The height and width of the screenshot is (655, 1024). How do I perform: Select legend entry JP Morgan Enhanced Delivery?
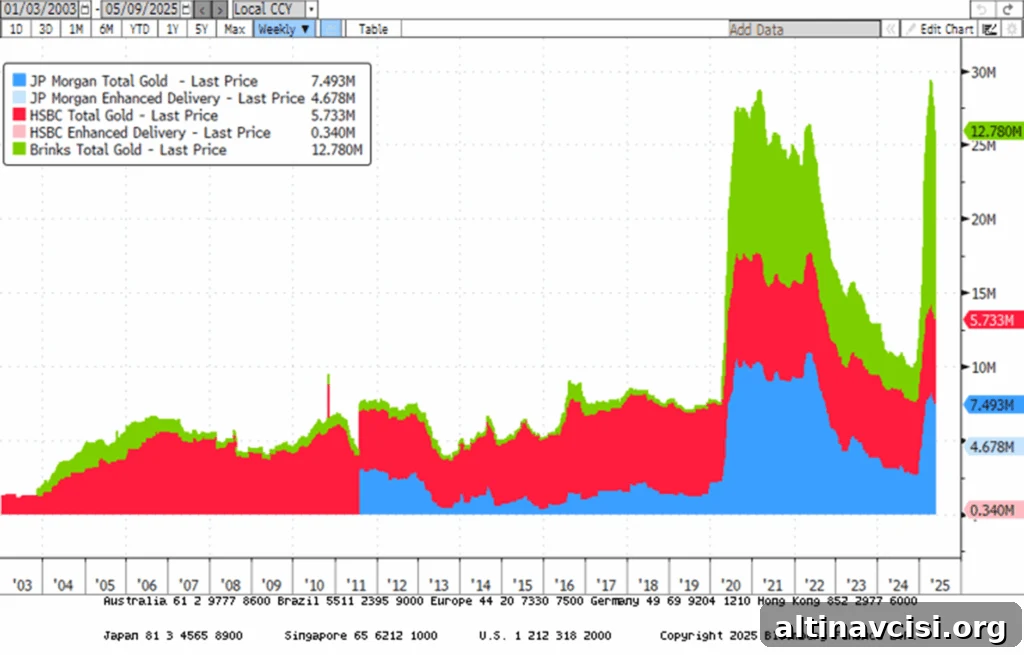[x=167, y=98]
